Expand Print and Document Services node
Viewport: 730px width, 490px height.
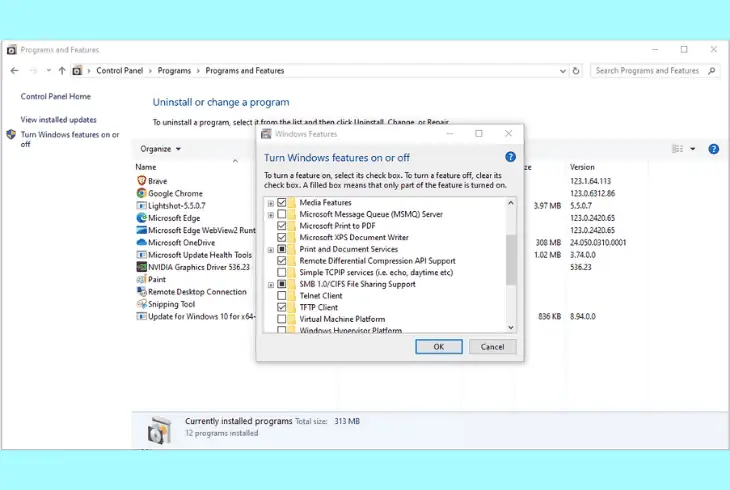[270, 250]
